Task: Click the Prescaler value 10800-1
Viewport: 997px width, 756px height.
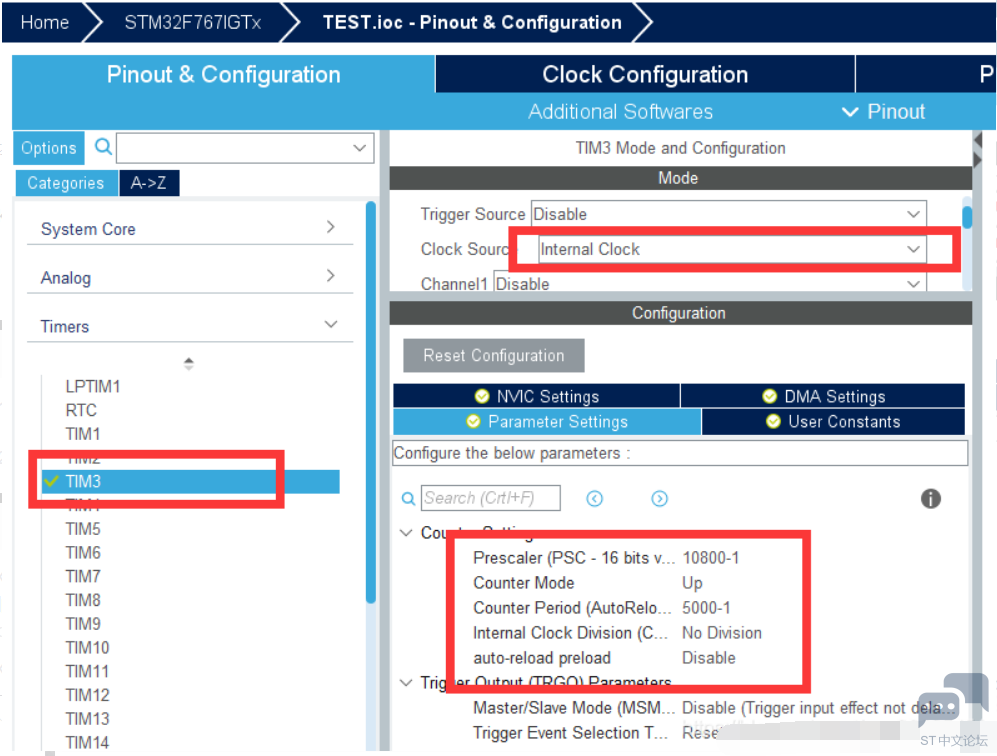Action: 711,558
